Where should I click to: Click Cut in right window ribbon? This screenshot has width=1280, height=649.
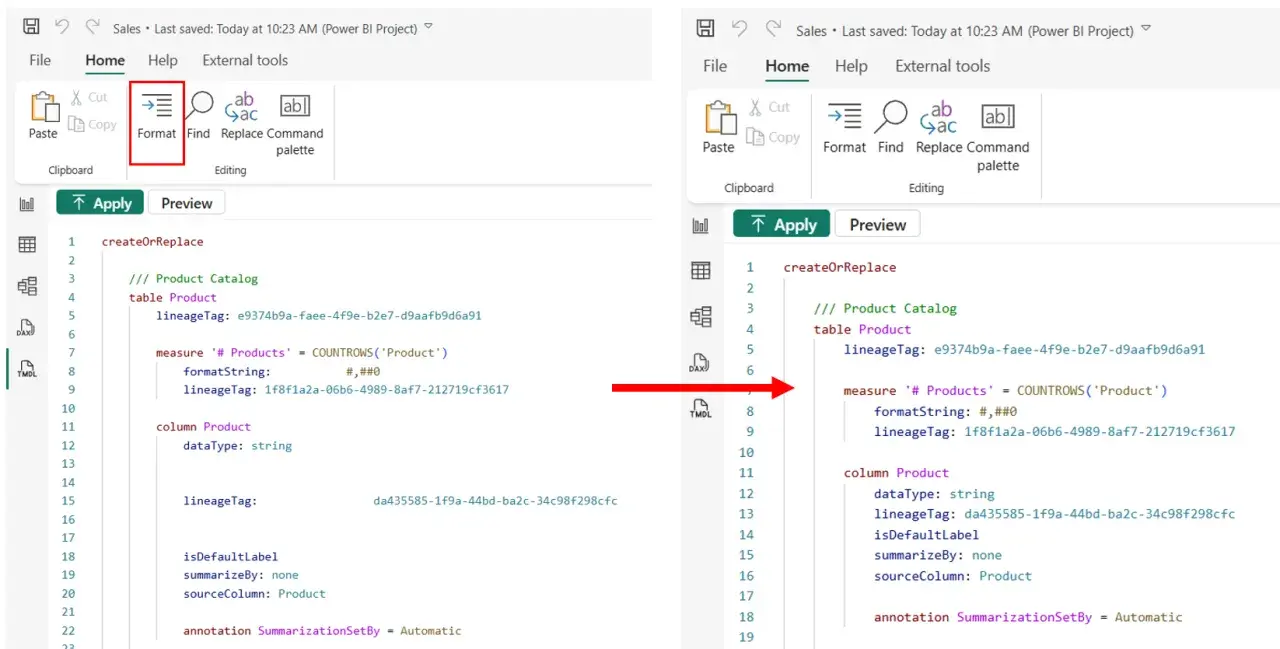[x=768, y=107]
